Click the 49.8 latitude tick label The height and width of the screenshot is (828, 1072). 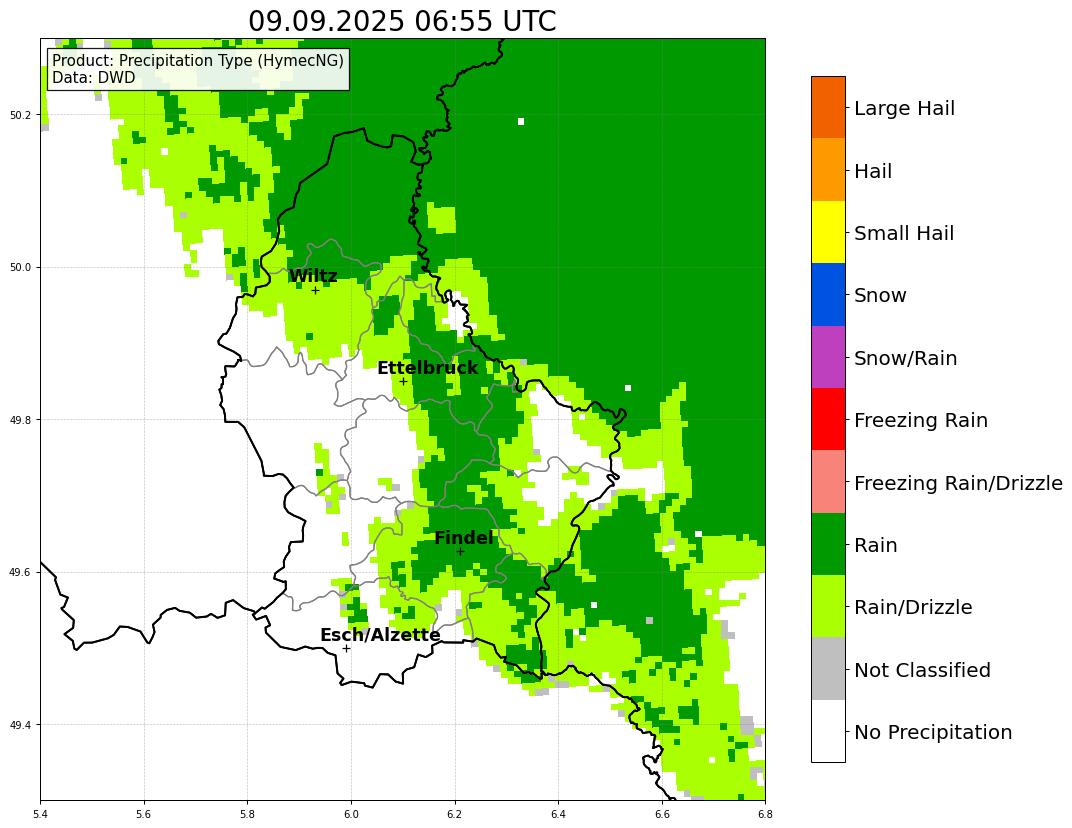click(x=22, y=420)
